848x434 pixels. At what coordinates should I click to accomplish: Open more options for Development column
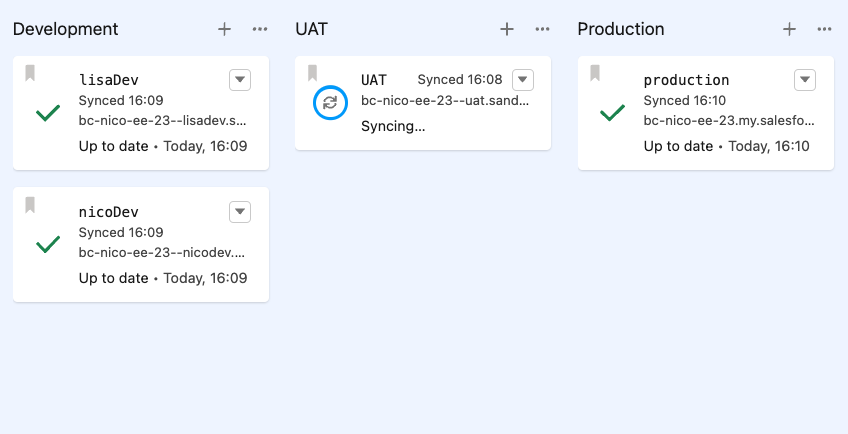coord(260,29)
